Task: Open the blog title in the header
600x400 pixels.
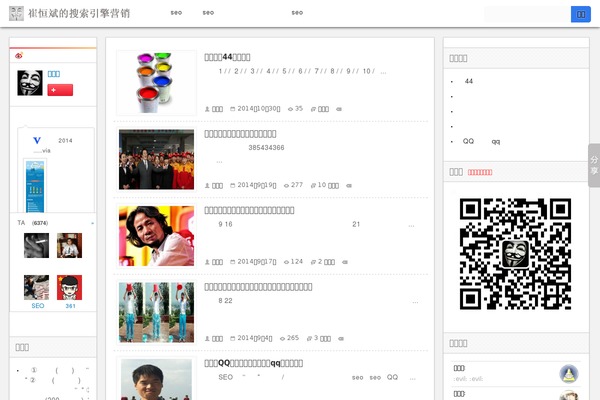Action: (79, 13)
